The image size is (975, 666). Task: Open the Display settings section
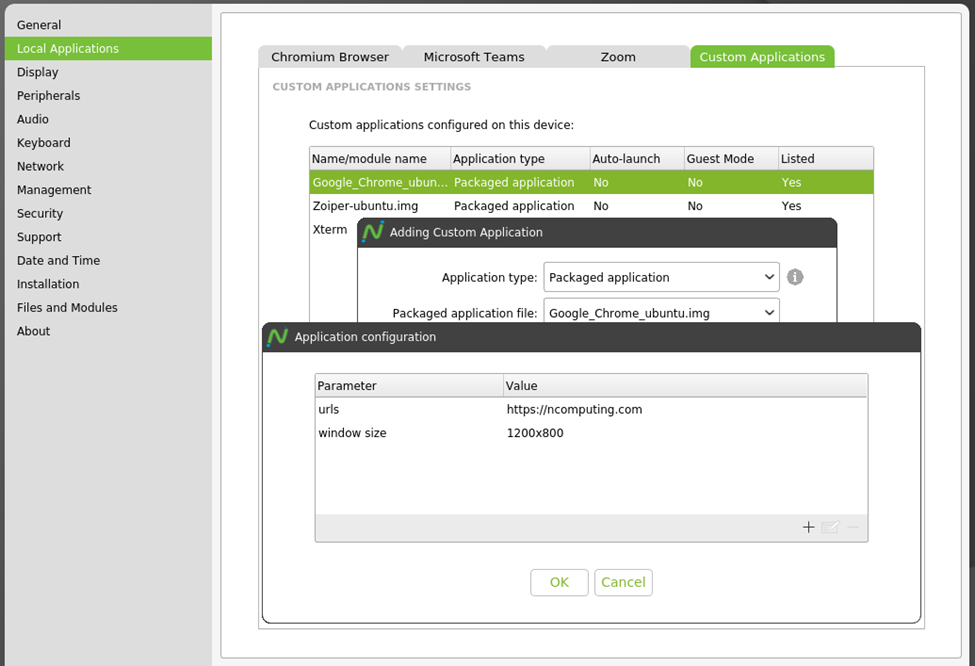pos(108,72)
